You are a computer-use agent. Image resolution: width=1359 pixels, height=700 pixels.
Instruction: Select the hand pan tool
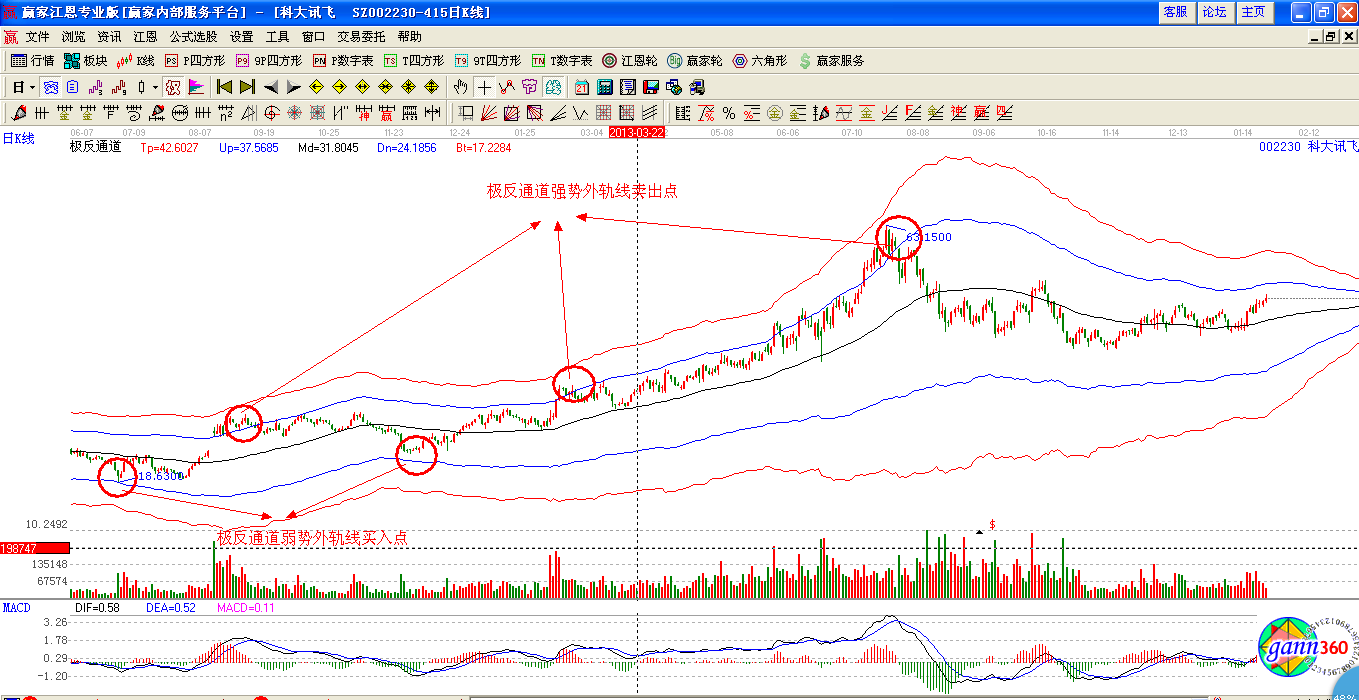[461, 87]
